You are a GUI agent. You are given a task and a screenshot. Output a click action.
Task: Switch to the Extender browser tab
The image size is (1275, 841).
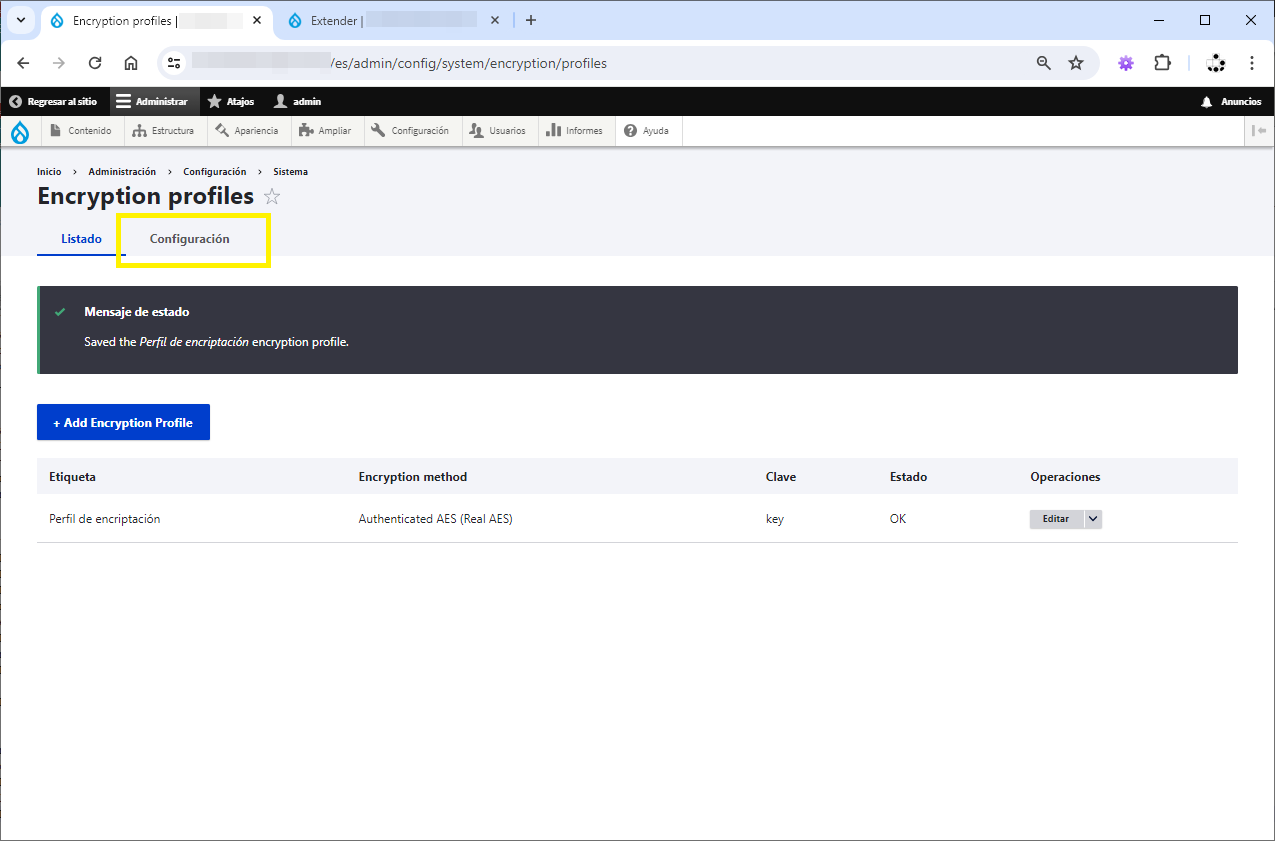click(x=392, y=20)
